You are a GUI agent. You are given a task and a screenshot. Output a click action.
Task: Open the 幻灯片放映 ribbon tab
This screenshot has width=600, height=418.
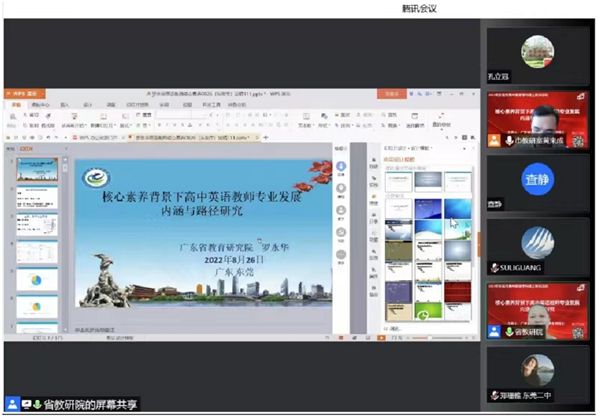click(137, 104)
